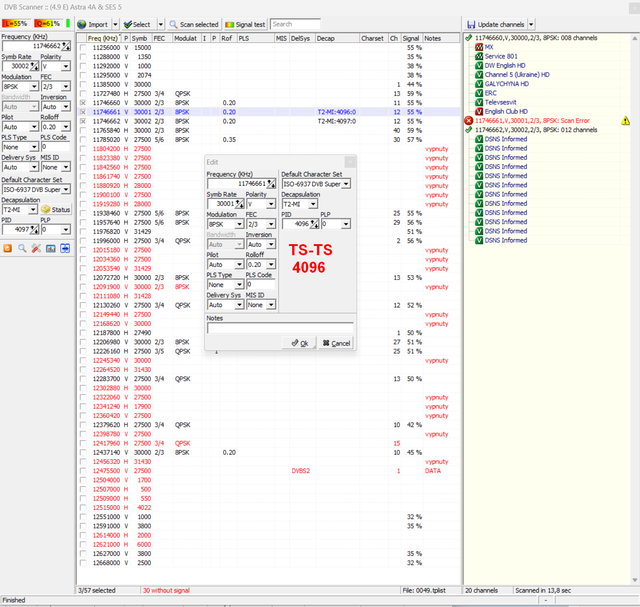Open Modulation dropdown in left panel
Screen dimensions: 640x607
pos(34,87)
